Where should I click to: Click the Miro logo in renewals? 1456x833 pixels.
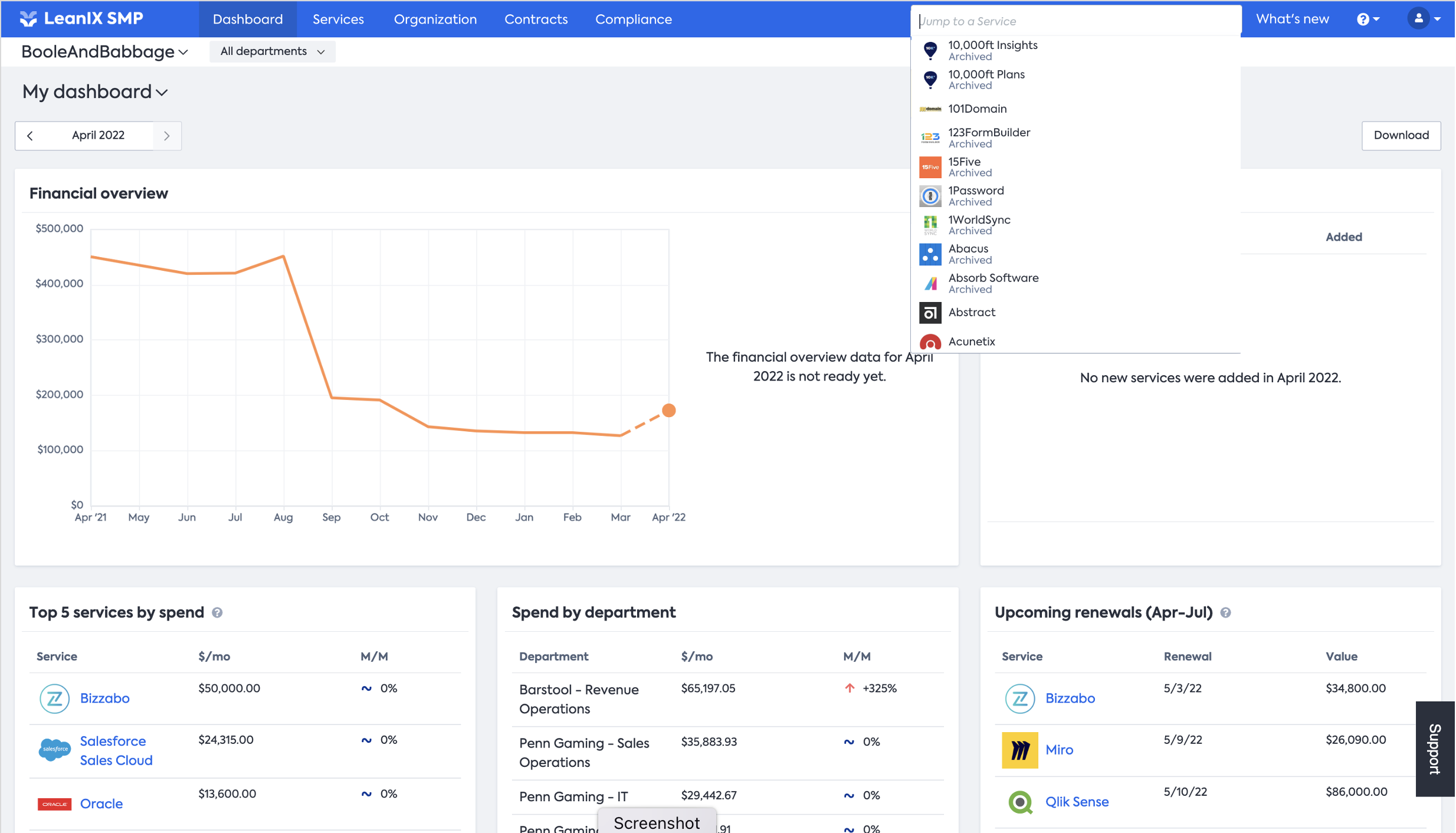(x=1019, y=750)
